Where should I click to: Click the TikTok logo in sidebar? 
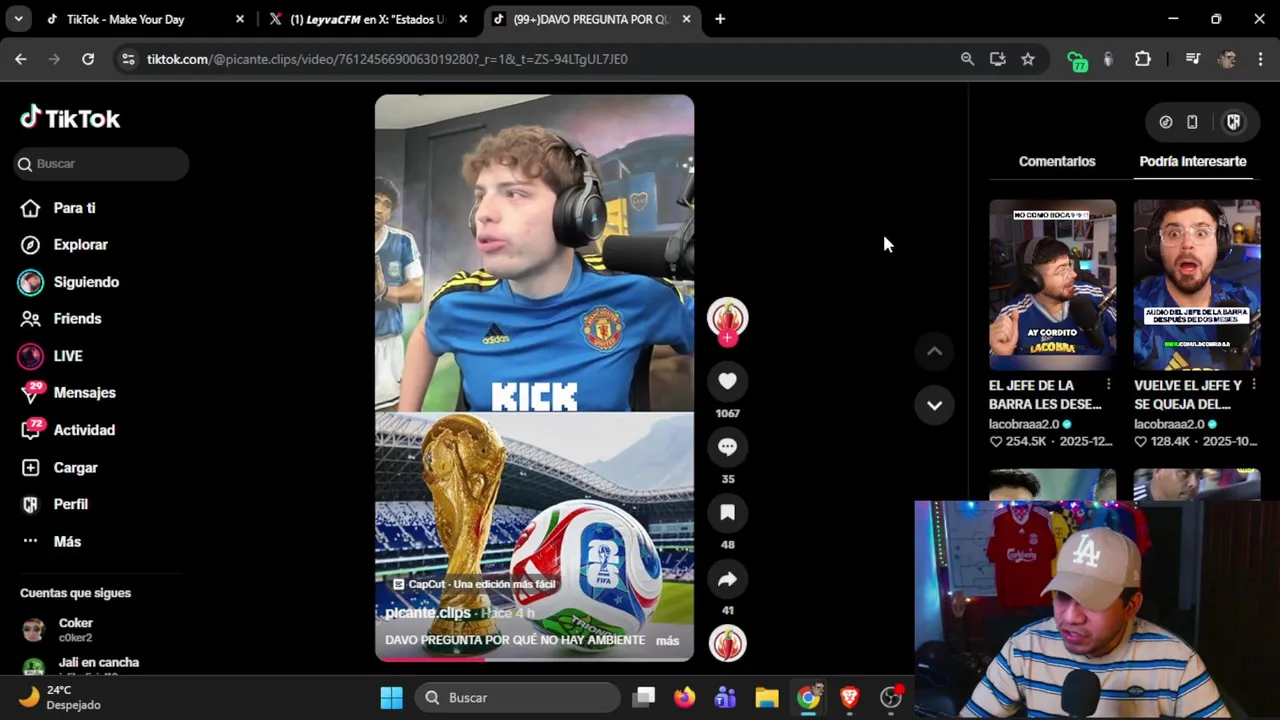[x=70, y=118]
